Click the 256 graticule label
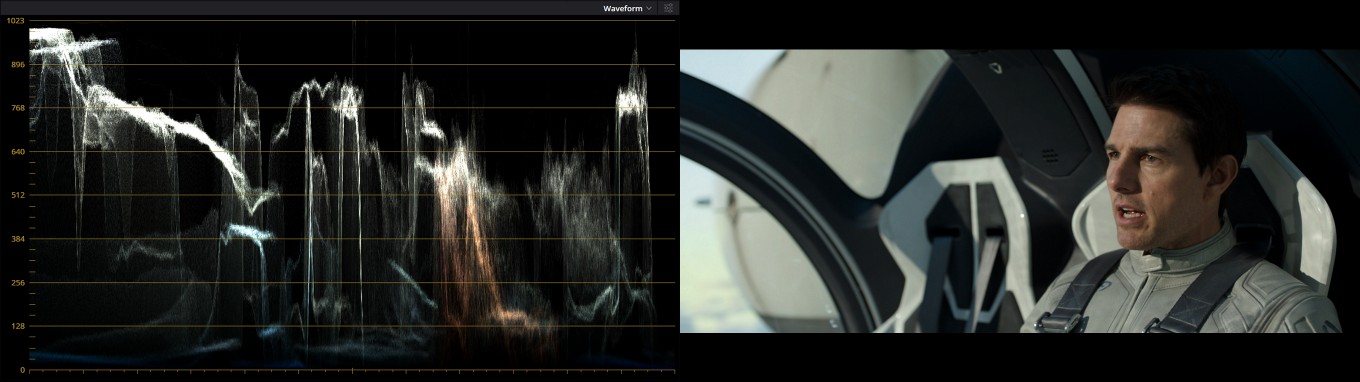 coord(17,283)
